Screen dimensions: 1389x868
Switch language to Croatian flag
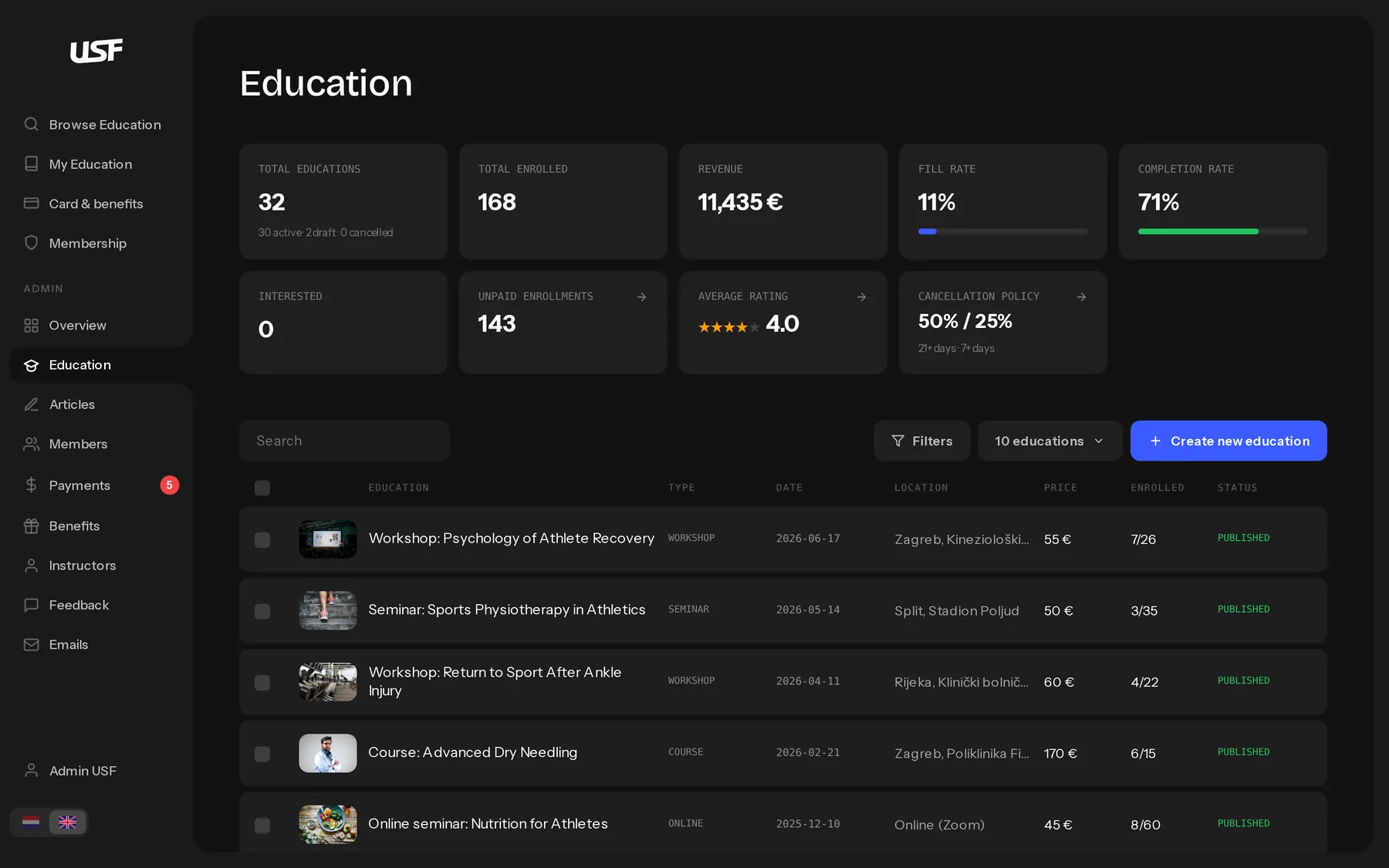coord(31,822)
